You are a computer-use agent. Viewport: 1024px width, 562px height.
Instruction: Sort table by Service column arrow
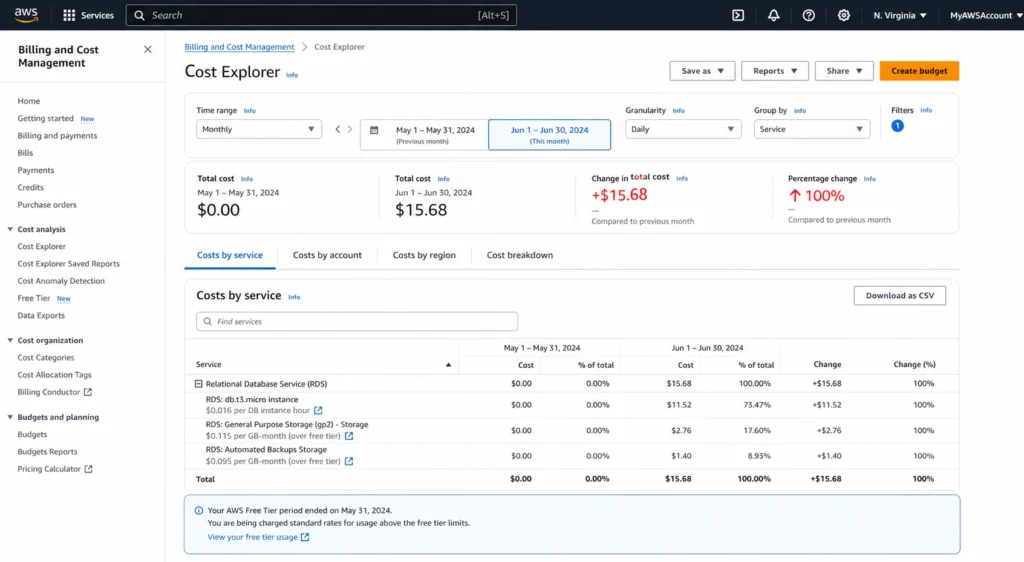tap(448, 365)
